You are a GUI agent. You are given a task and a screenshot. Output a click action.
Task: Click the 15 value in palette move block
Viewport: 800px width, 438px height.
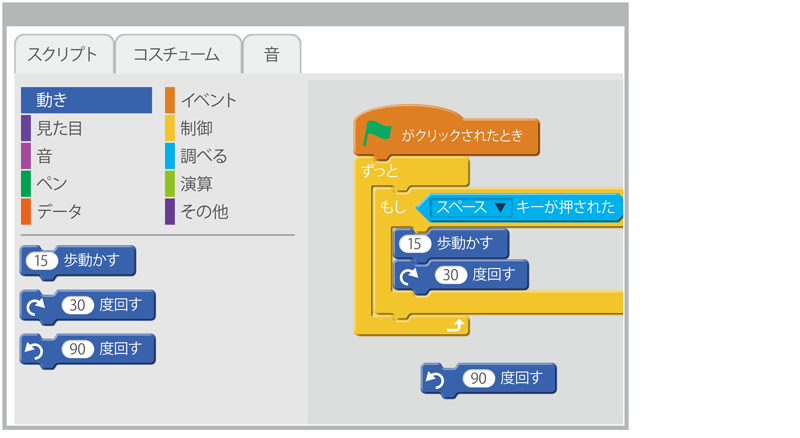[41, 261]
